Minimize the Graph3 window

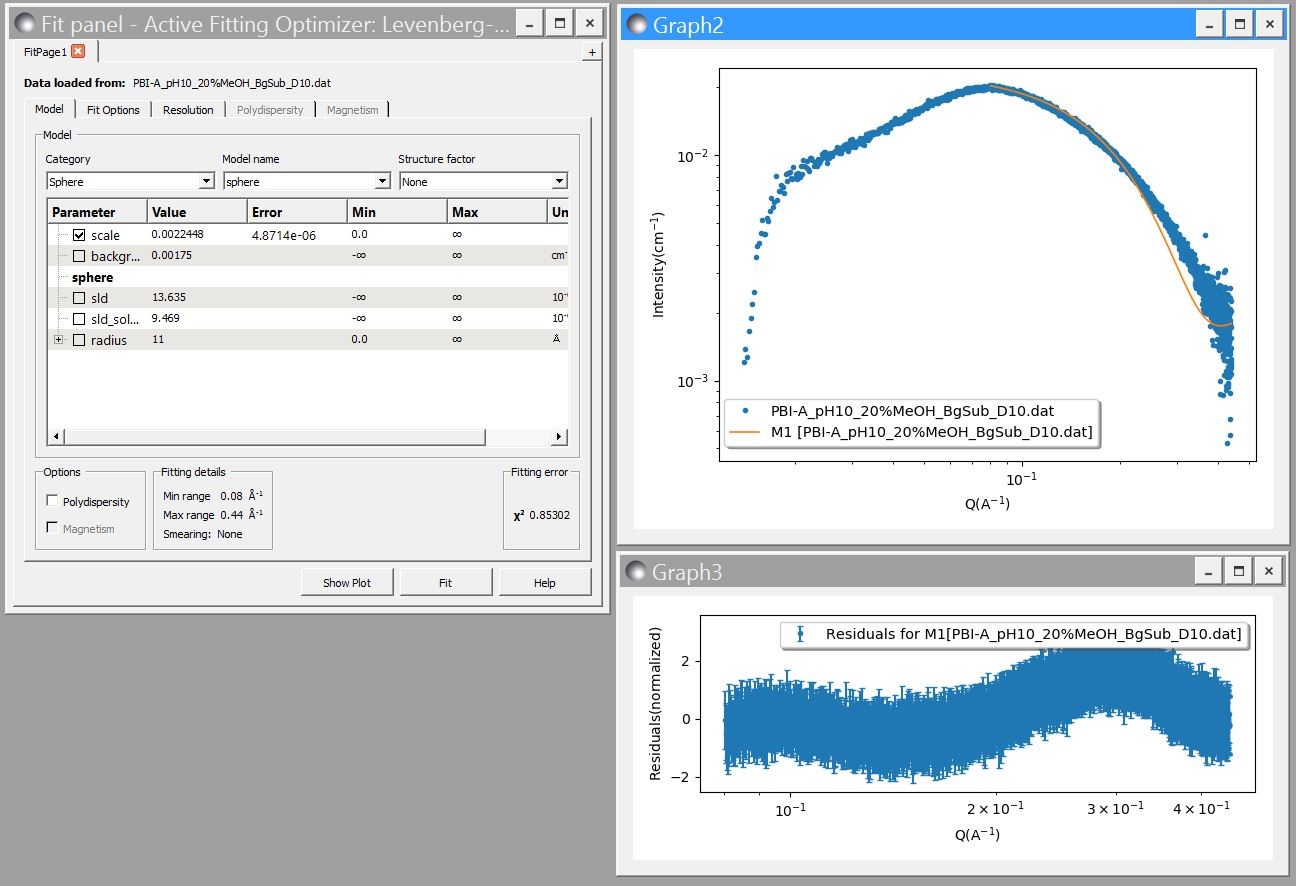(x=1209, y=571)
